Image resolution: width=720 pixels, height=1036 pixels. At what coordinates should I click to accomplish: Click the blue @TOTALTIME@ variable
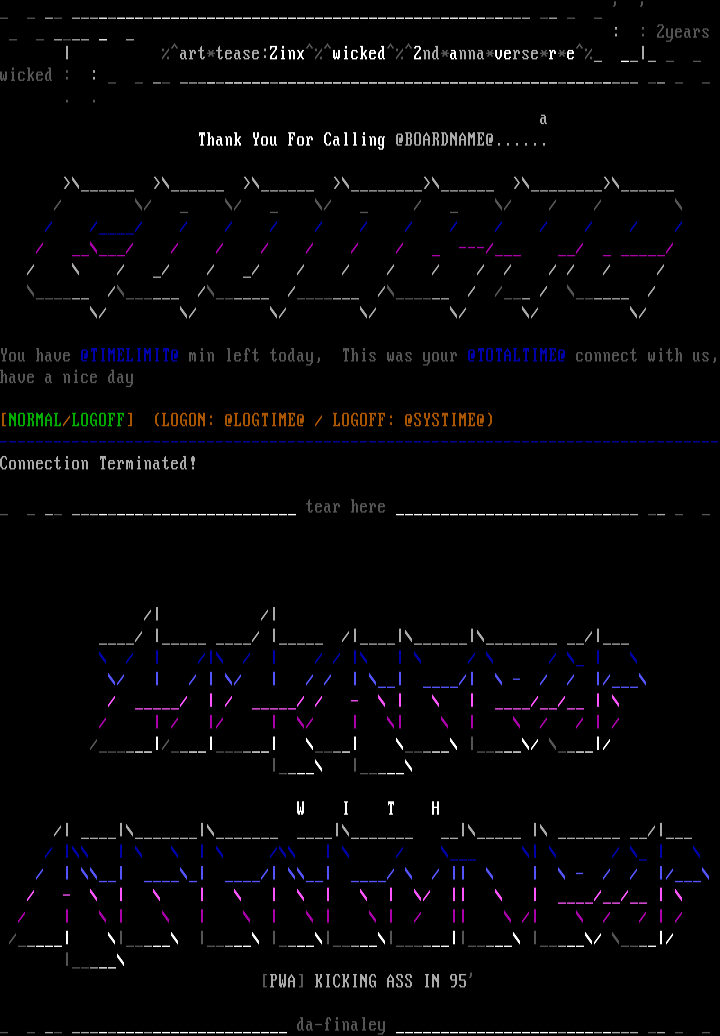point(516,356)
